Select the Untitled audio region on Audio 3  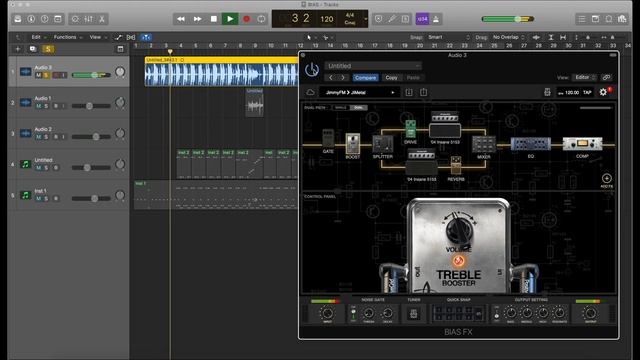coord(221,71)
